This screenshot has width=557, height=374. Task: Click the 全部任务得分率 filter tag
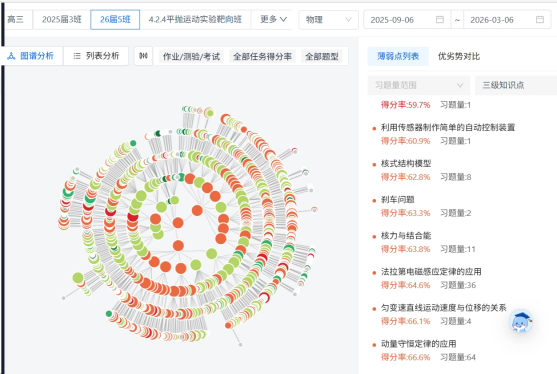pyautogui.click(x=263, y=56)
